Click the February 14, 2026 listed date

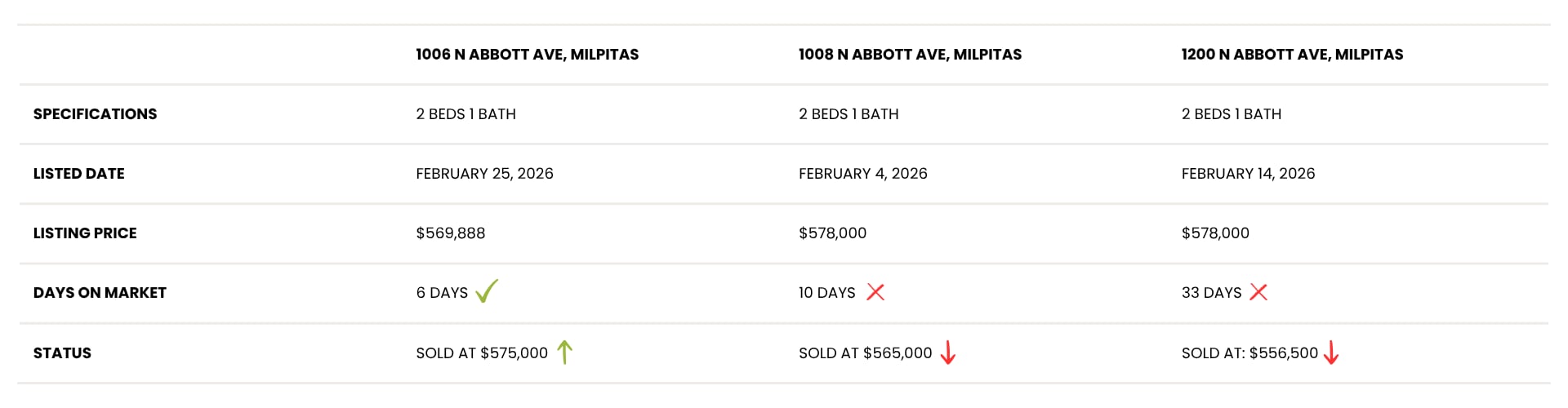tap(1248, 174)
